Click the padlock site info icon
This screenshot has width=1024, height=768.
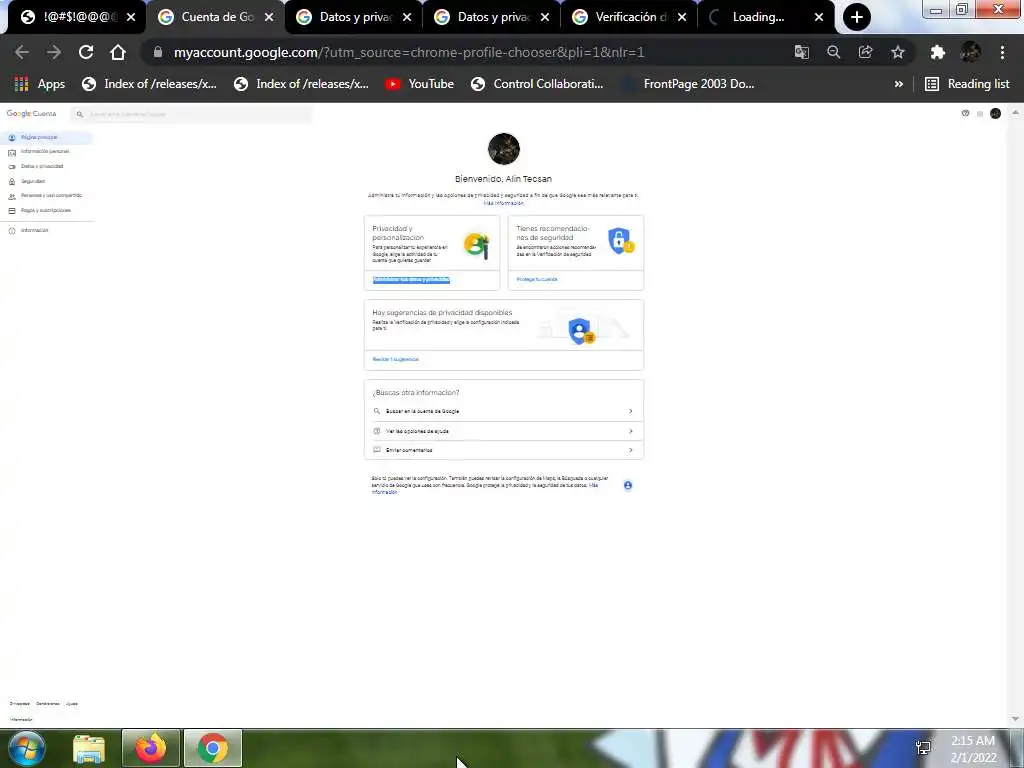coord(157,52)
